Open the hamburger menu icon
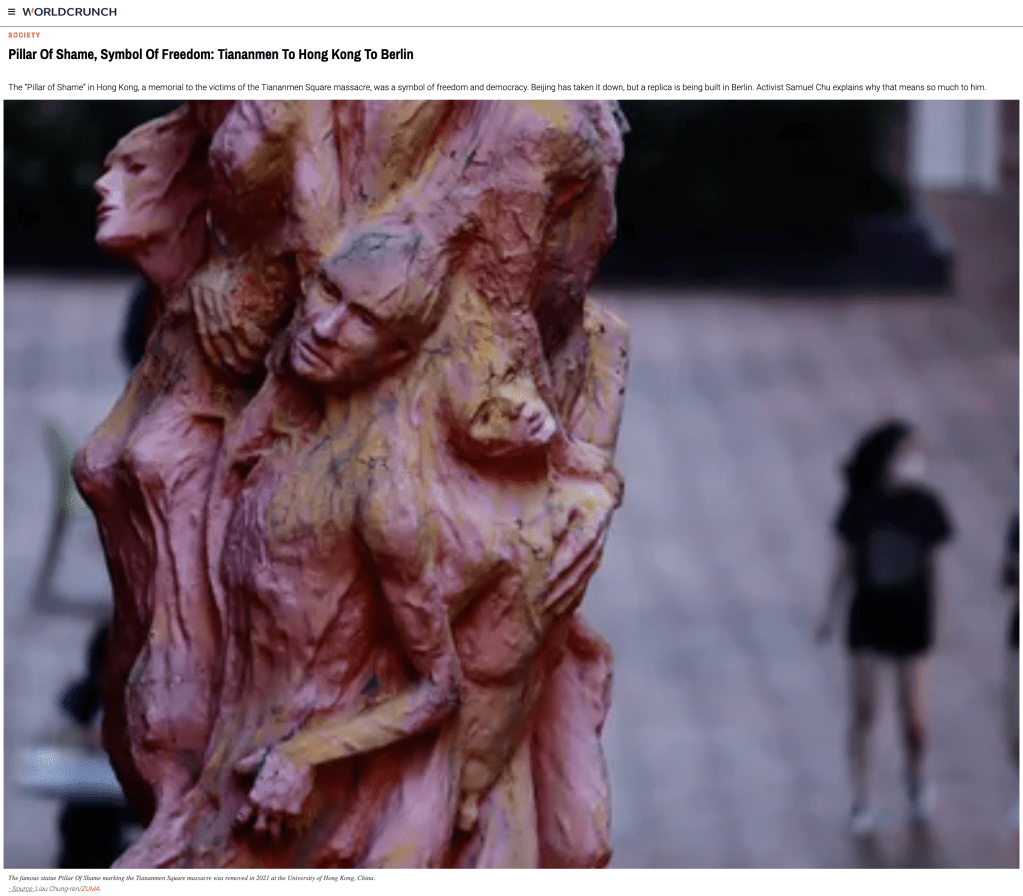The width and height of the screenshot is (1023, 896). pyautogui.click(x=12, y=12)
